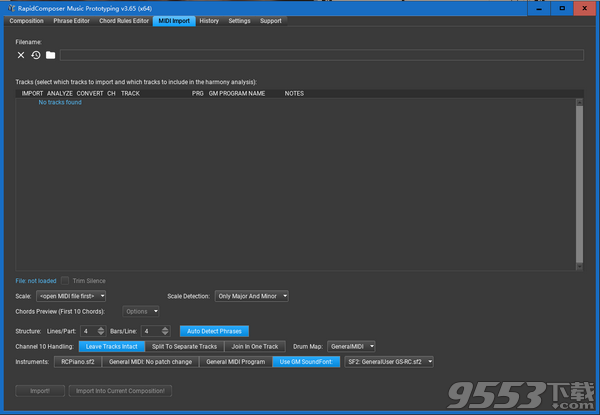Screen dimensions: 600x415
Task: Clear the filename with the X icon
Action: pos(21,55)
